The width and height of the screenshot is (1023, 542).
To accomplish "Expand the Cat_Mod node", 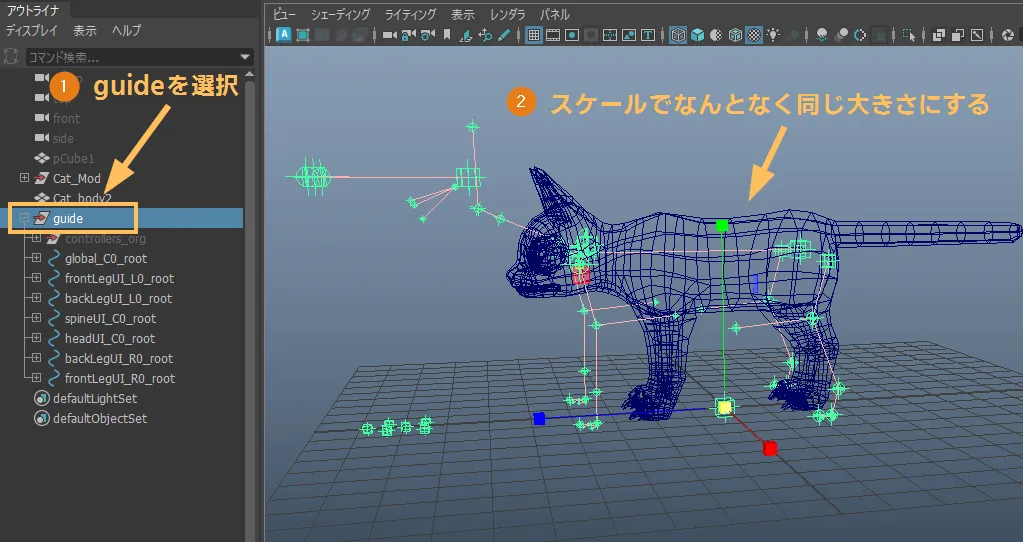I will click(25, 178).
